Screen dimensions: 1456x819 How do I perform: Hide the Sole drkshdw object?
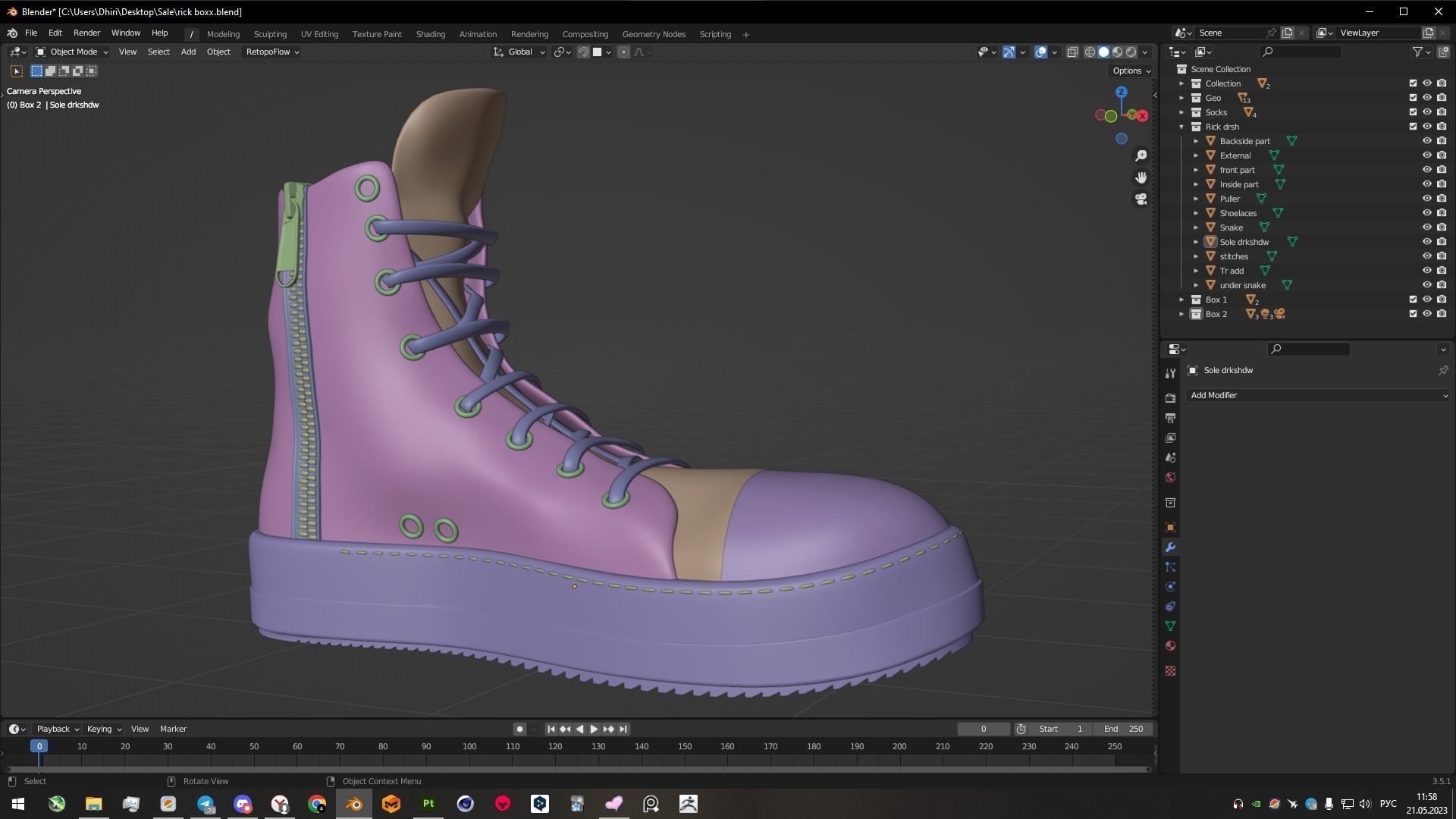coord(1426,242)
